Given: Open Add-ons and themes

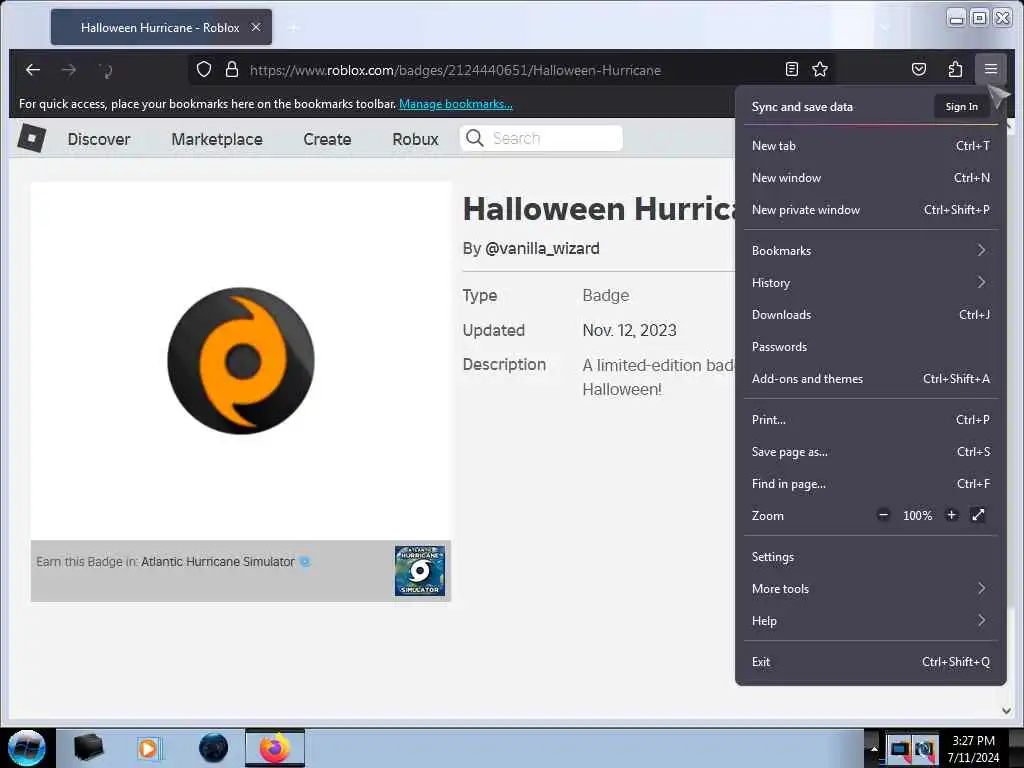Looking at the screenshot, I should pyautogui.click(x=871, y=379).
